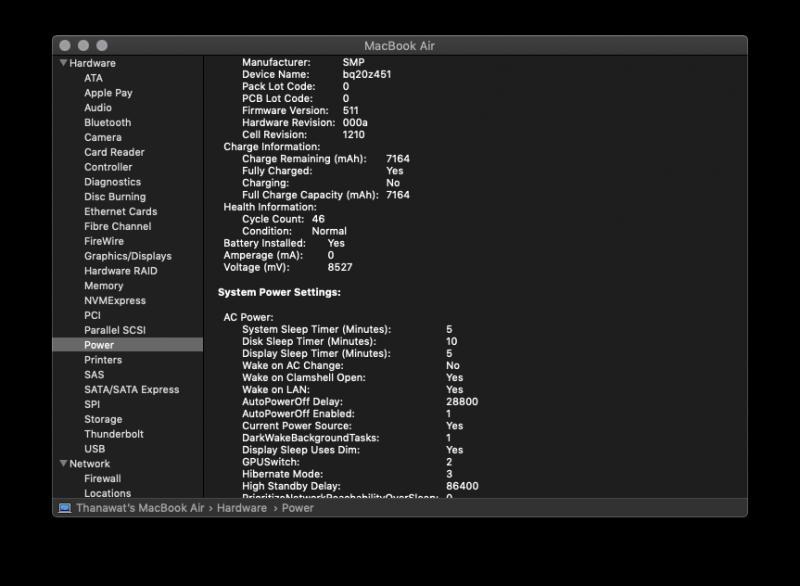Viewport: 800px width, 586px height.
Task: Click the Health Information heading
Action: [x=270, y=207]
